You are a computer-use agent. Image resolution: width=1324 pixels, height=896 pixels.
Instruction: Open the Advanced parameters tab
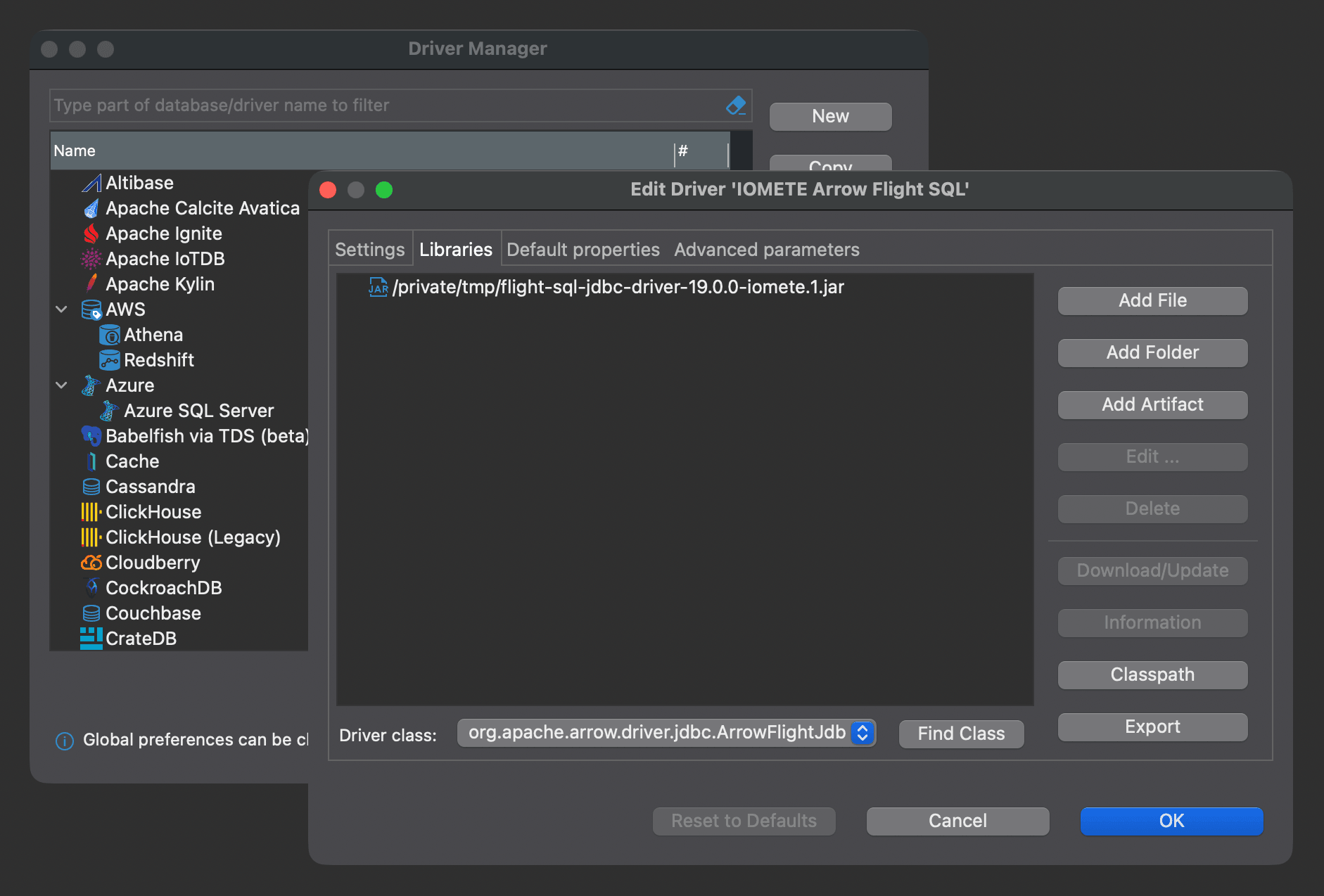pyautogui.click(x=767, y=250)
